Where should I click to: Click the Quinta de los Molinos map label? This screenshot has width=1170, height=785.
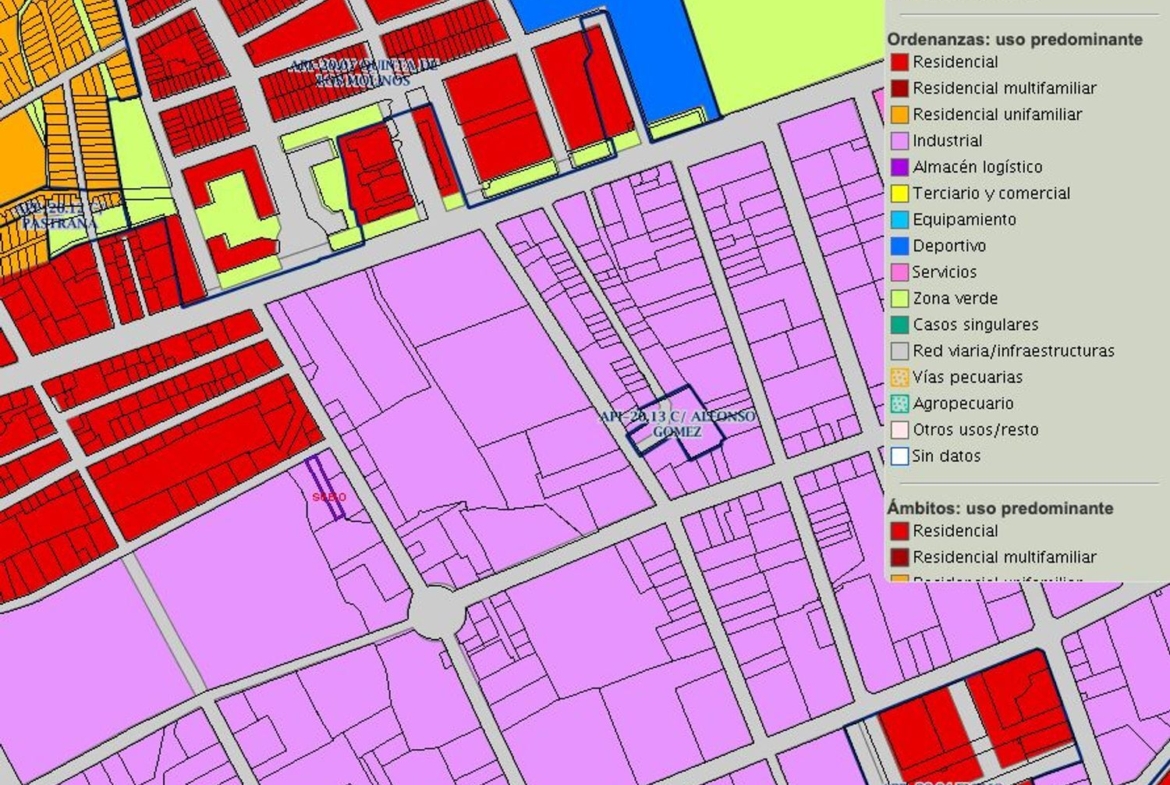364,72
